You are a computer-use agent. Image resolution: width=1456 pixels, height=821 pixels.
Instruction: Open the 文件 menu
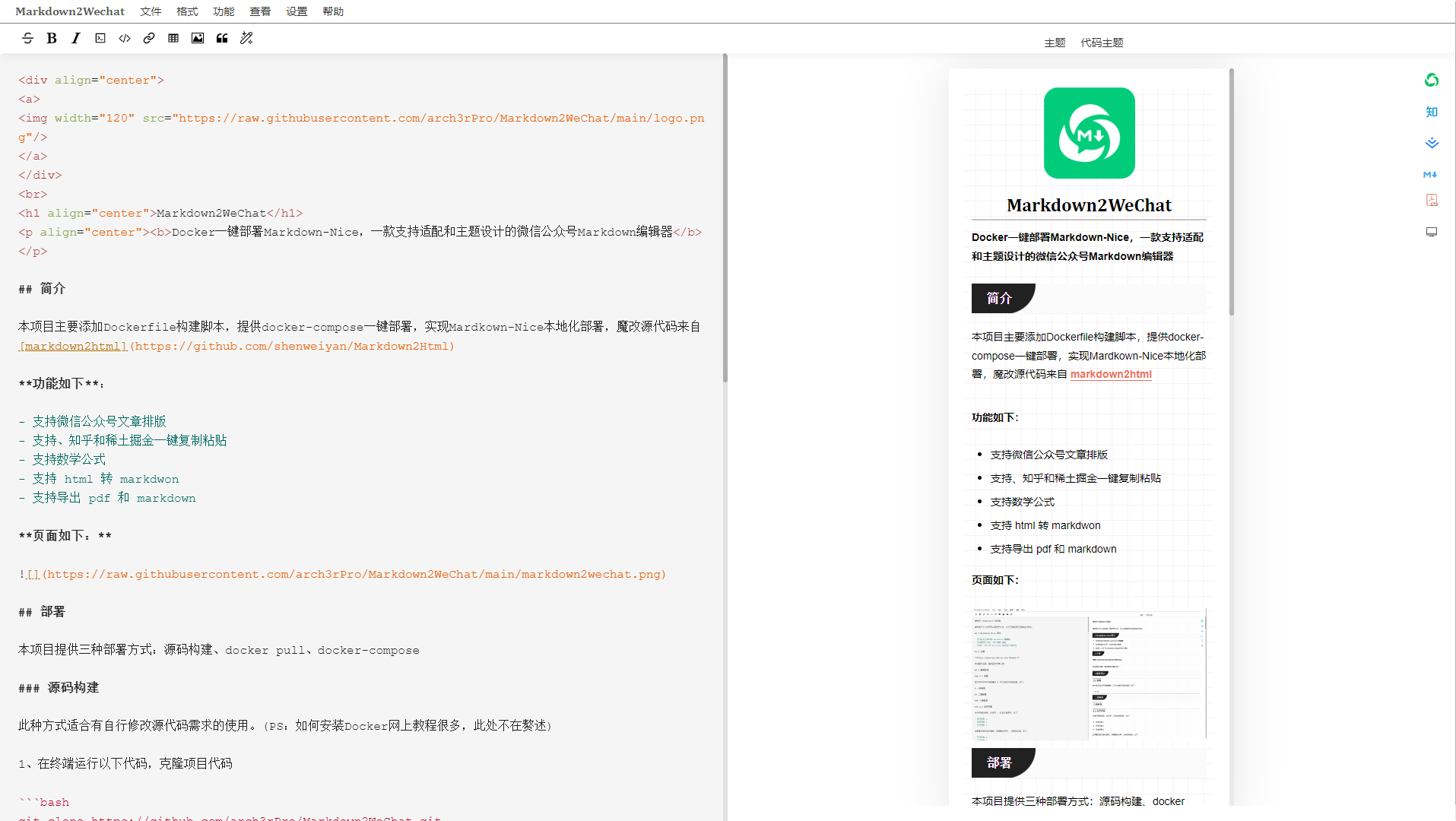point(151,11)
